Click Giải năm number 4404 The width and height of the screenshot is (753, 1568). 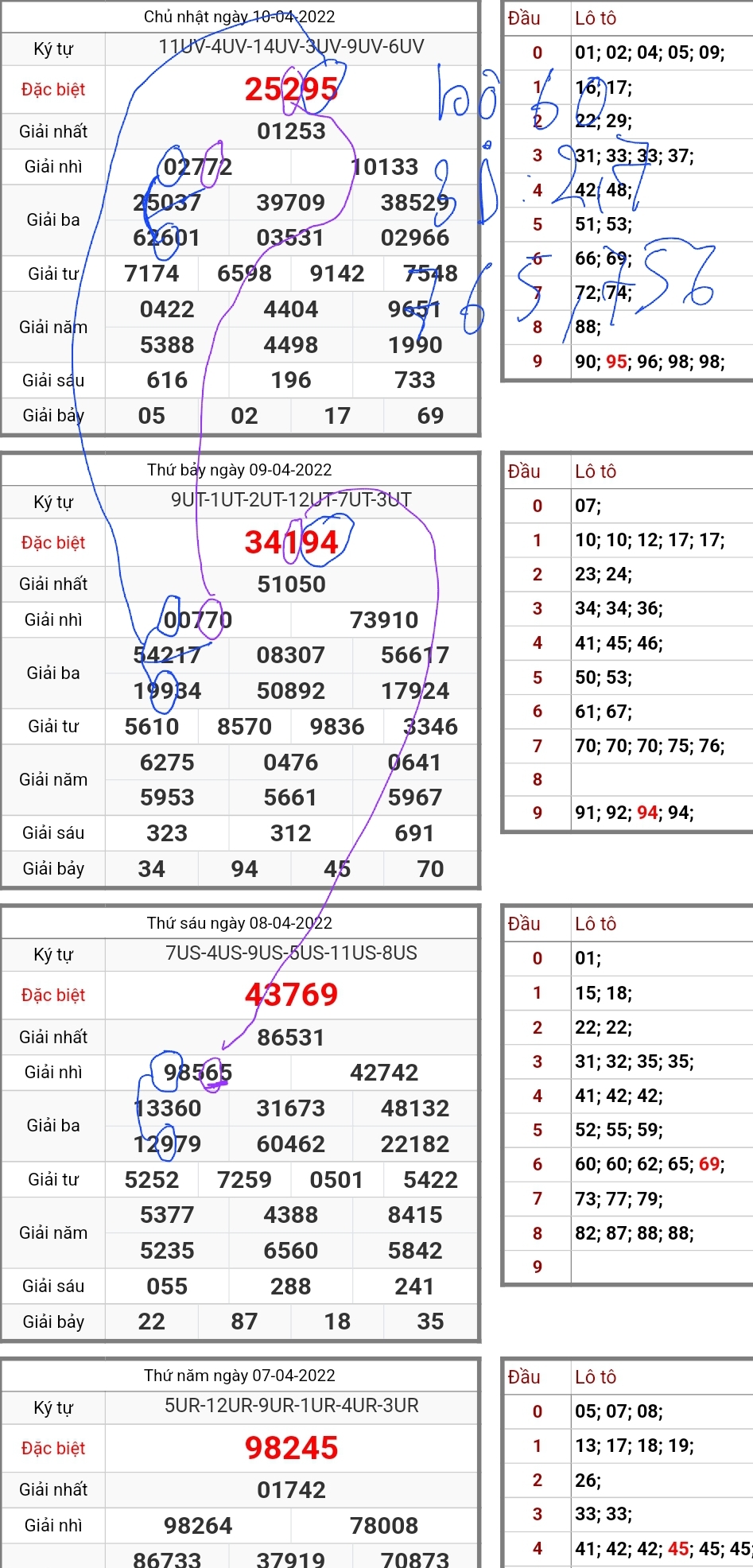291,309
